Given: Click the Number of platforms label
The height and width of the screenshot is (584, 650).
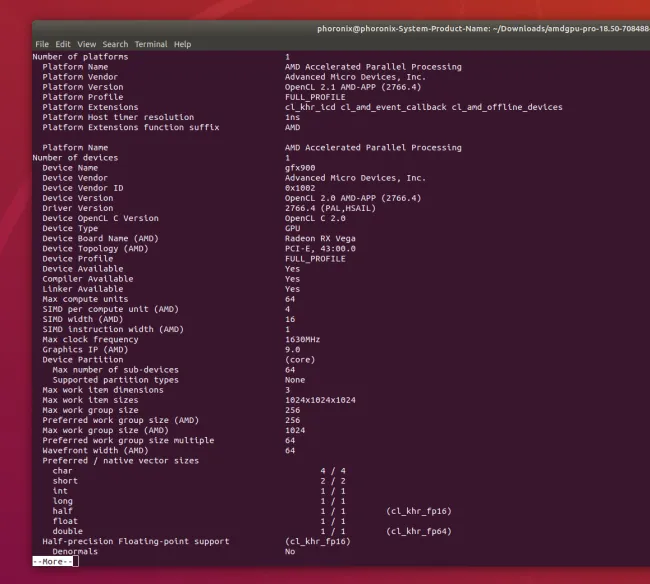Looking at the screenshot, I should (x=80, y=57).
